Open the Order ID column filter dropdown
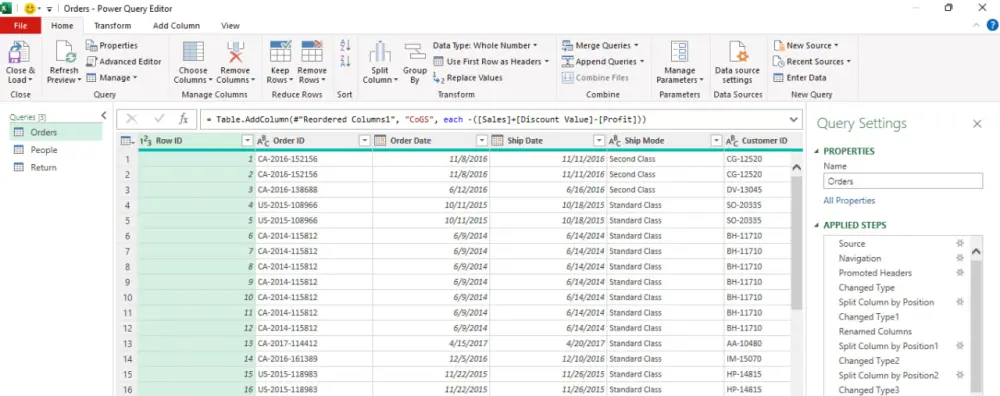Image resolution: width=1000 pixels, height=396 pixels. pyautogui.click(x=365, y=141)
